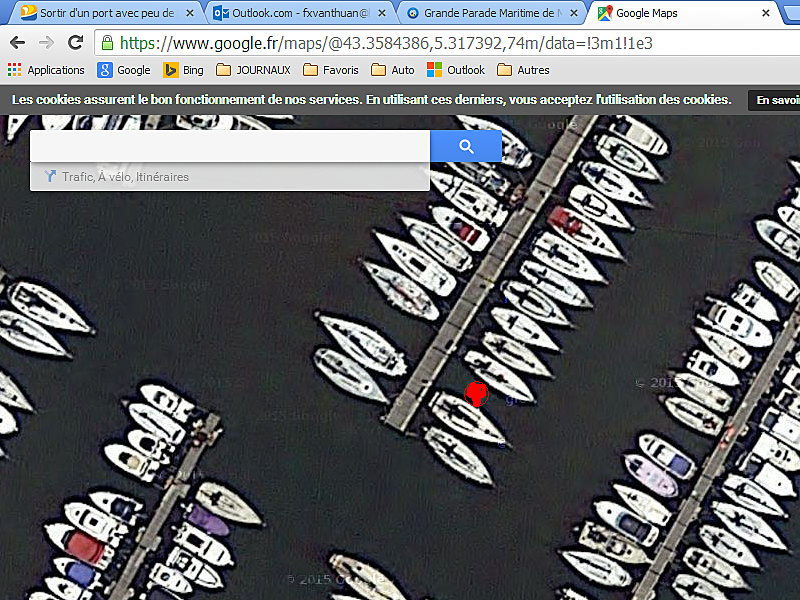Reload the current page

pyautogui.click(x=75, y=43)
